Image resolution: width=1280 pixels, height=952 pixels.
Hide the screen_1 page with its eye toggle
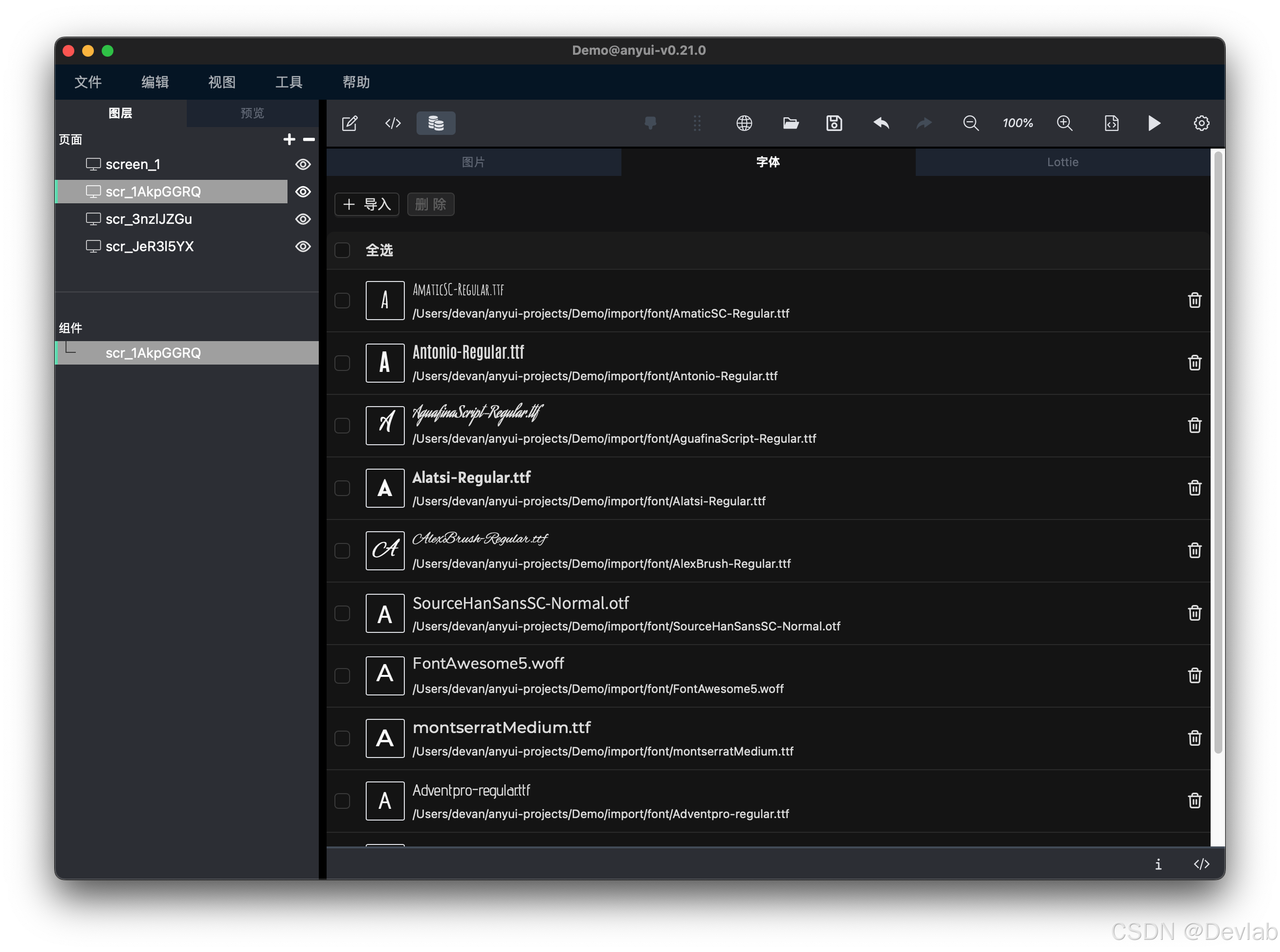tap(303, 164)
